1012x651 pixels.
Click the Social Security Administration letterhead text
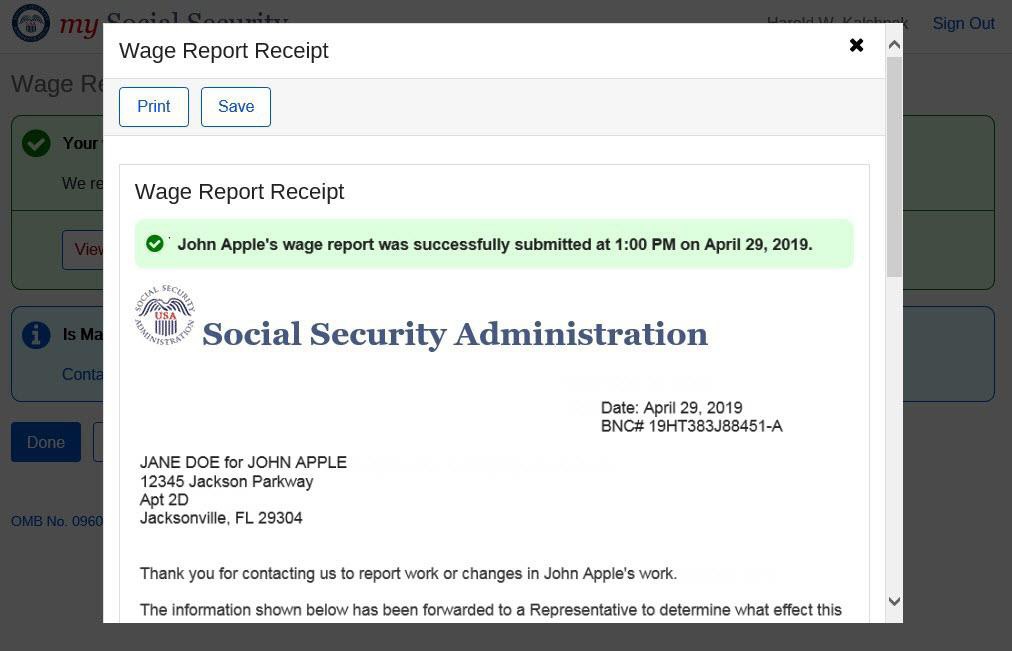click(x=455, y=334)
